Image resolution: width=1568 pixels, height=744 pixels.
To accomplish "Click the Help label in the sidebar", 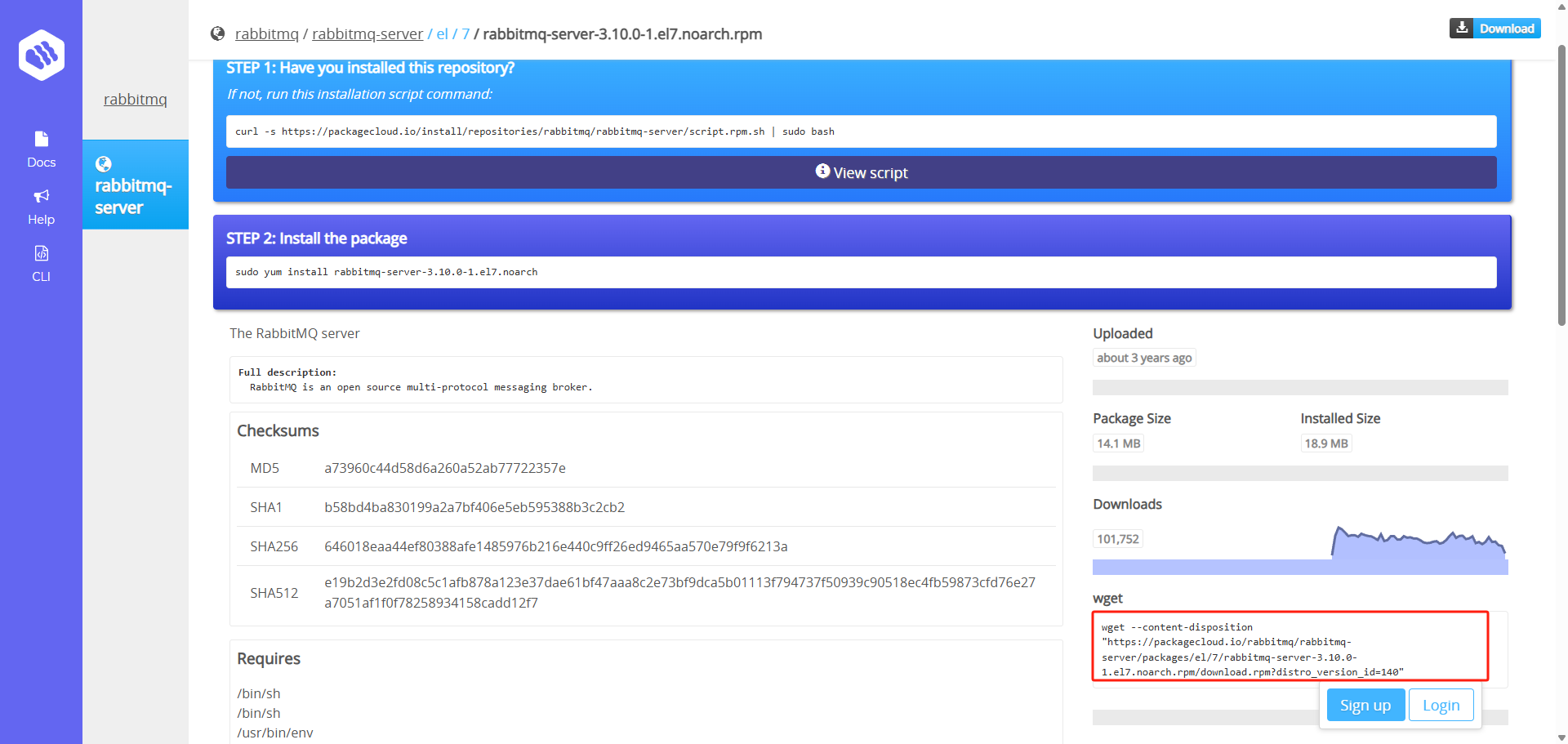I will click(42, 220).
